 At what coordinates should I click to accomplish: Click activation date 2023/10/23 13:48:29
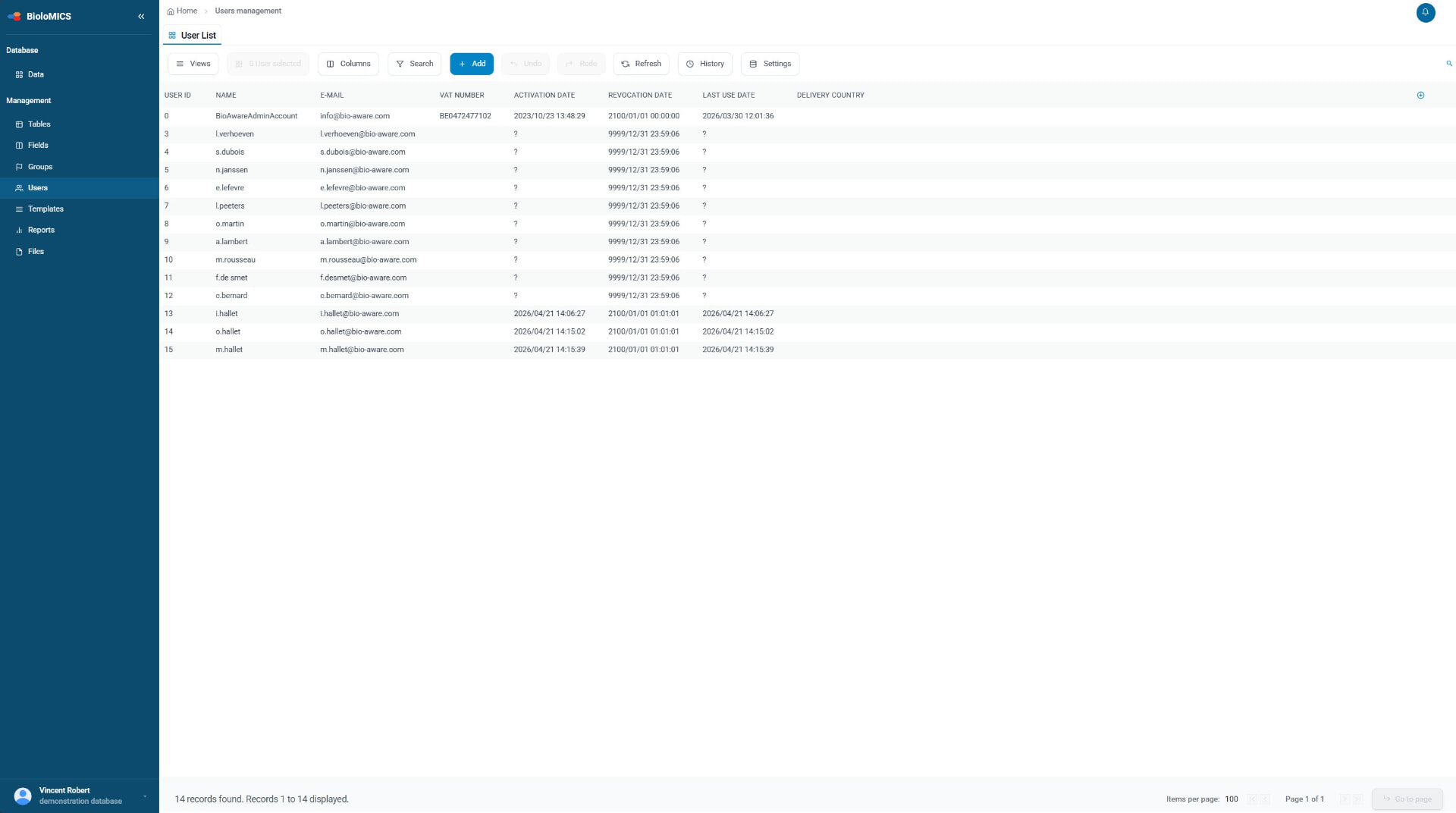[550, 116]
